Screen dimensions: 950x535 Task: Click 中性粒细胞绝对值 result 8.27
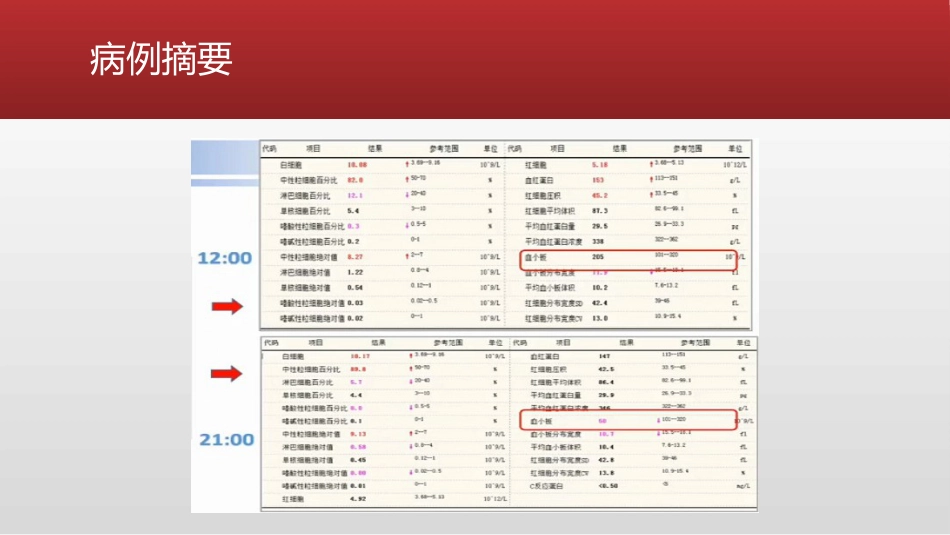pos(355,257)
